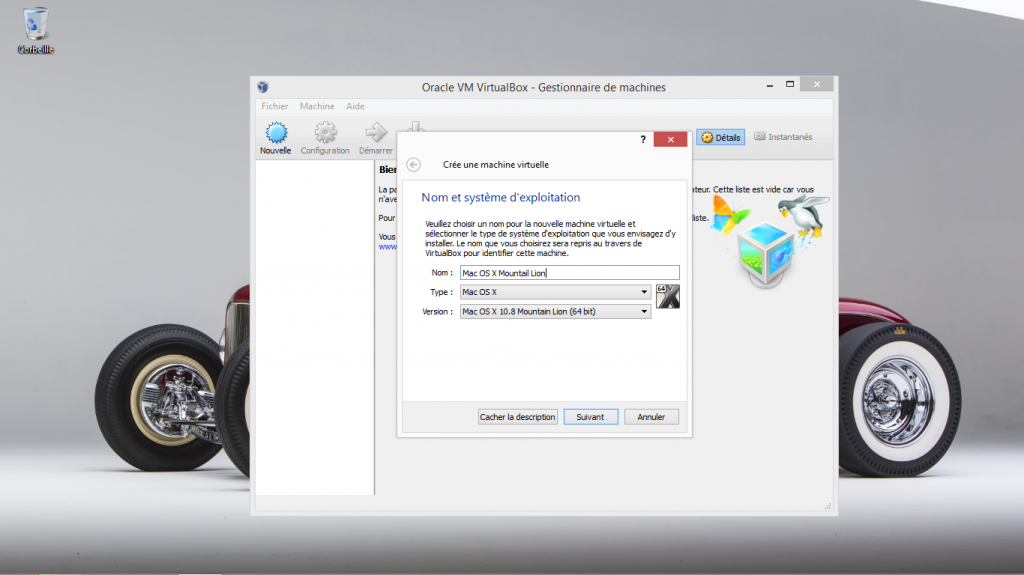Viewport: 1024px width, 575px height.
Task: Click the dialog help question mark
Action: [x=643, y=140]
